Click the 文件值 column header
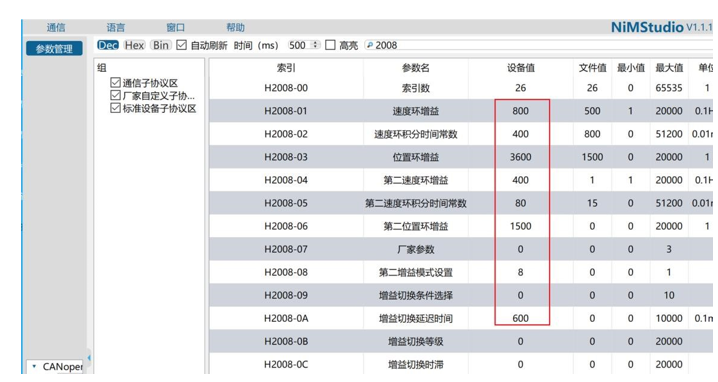Screen dimensions: 718x382 (x=592, y=68)
